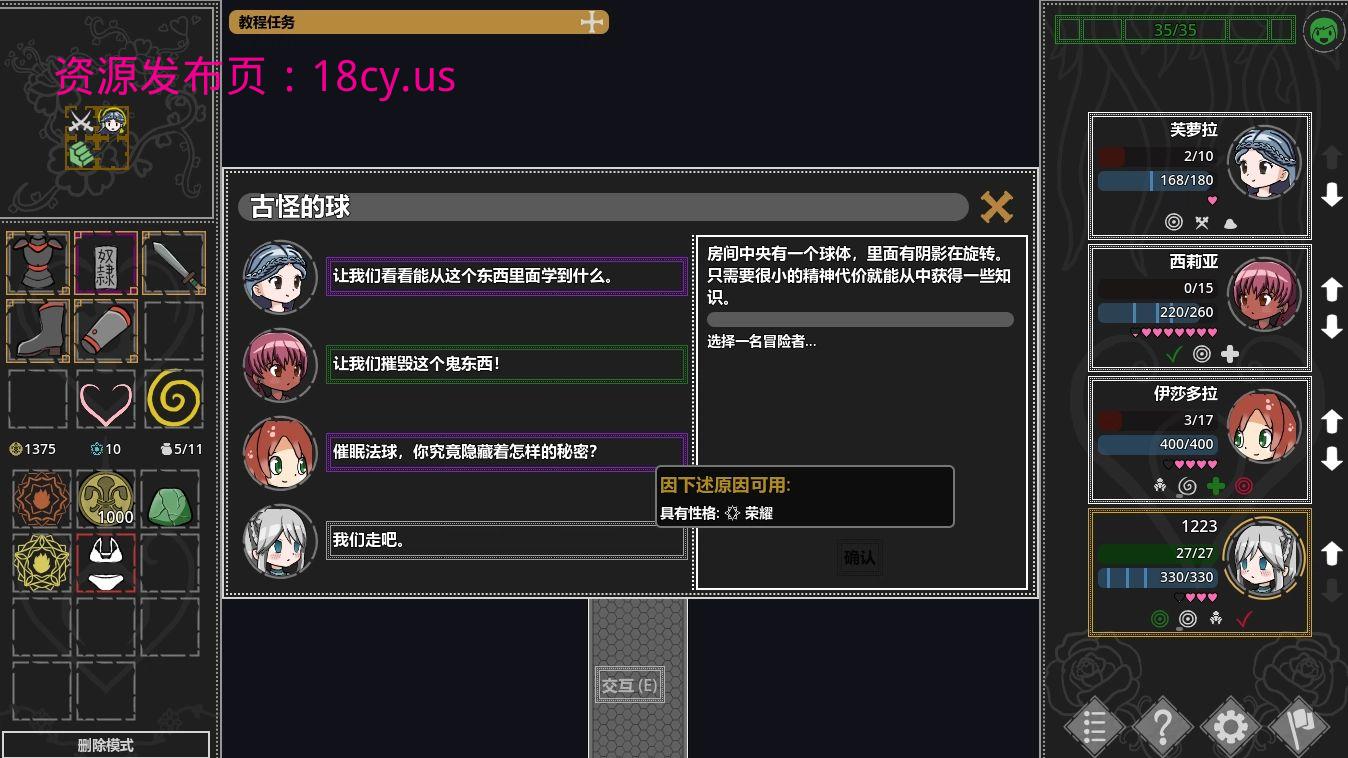Open the gear settings button
Image resolution: width=1348 pixels, height=758 pixels.
1230,726
